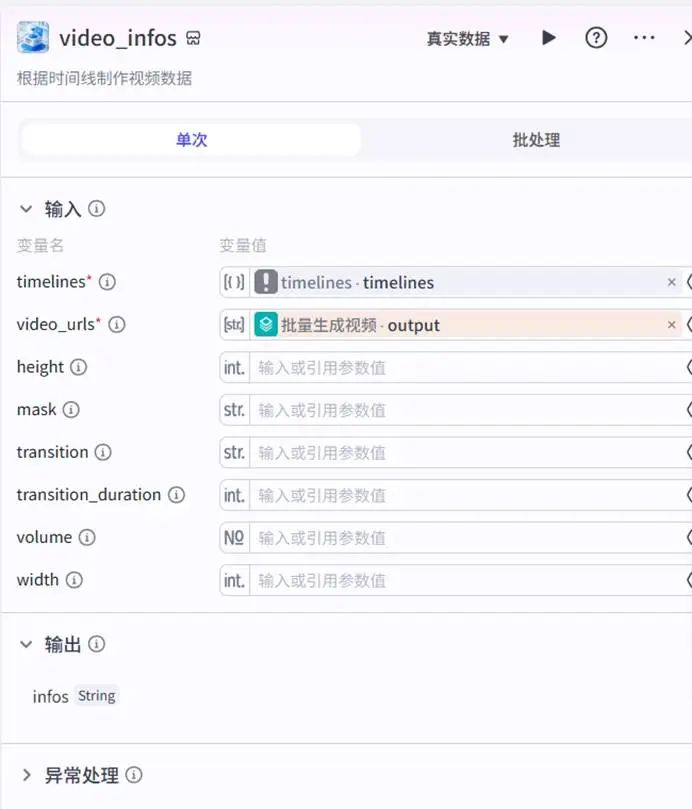The image size is (692, 809).
Task: Click the info icon next to timelines
Action: tap(108, 282)
